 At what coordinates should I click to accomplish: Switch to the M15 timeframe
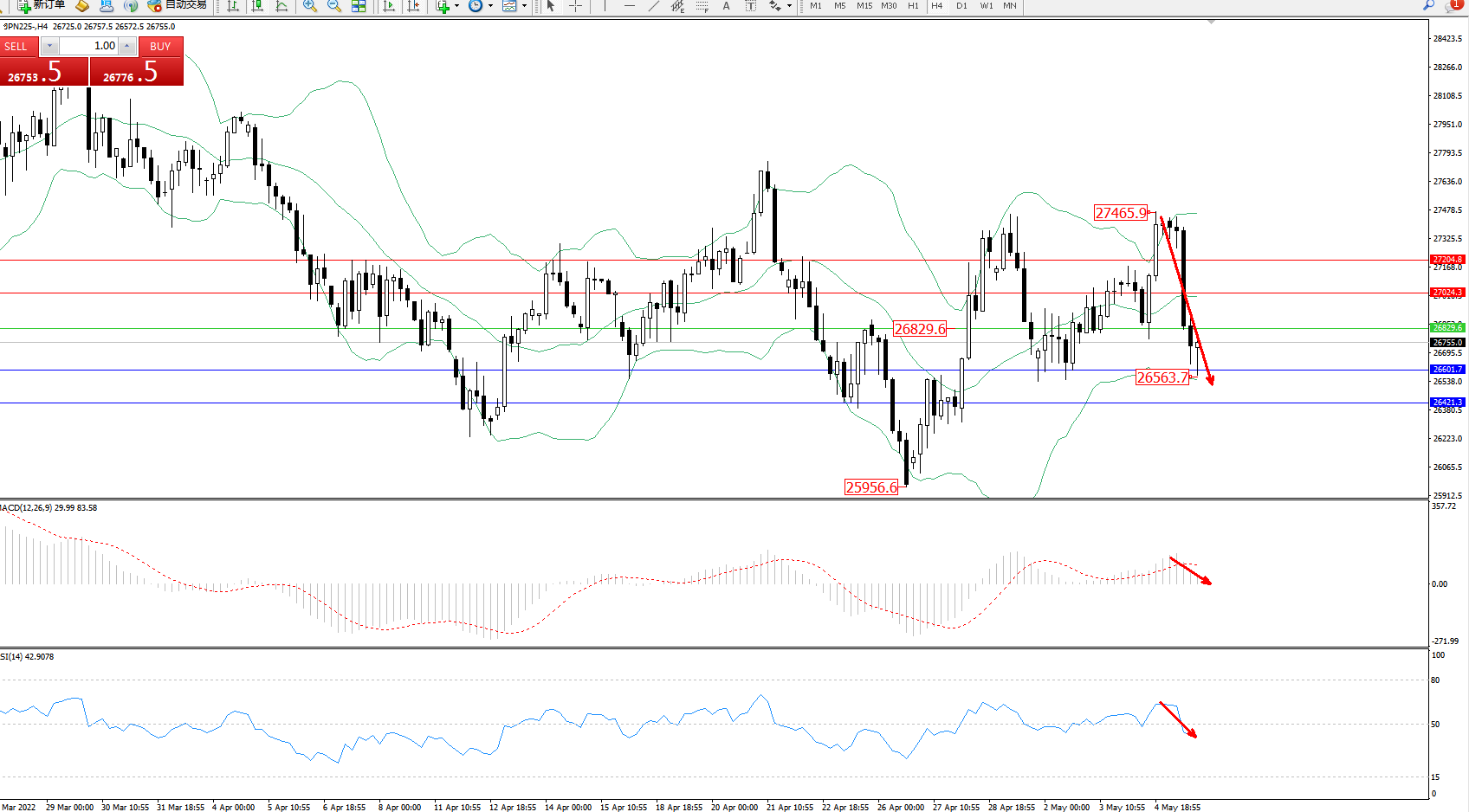tap(864, 6)
